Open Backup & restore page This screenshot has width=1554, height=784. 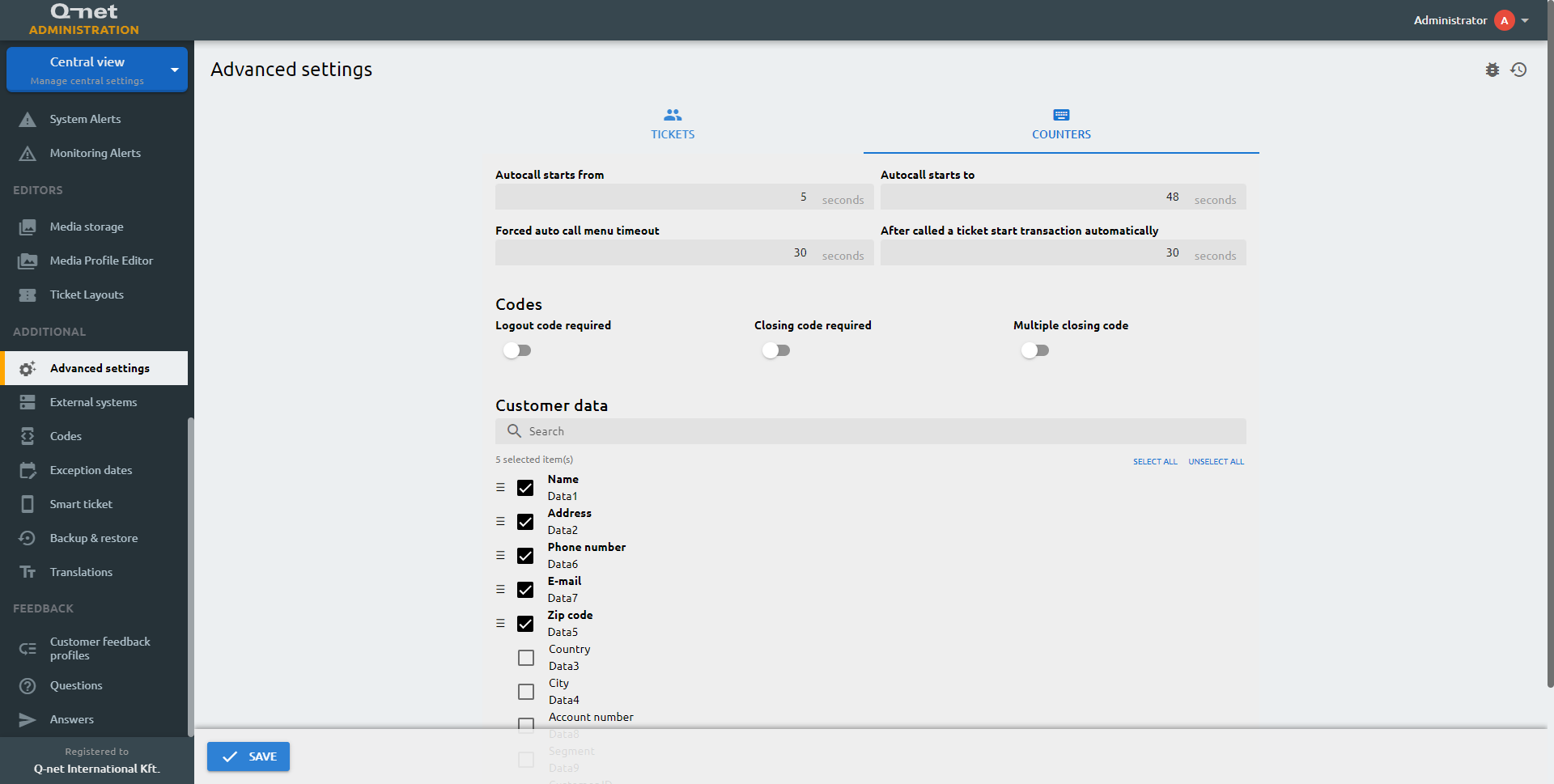96,538
